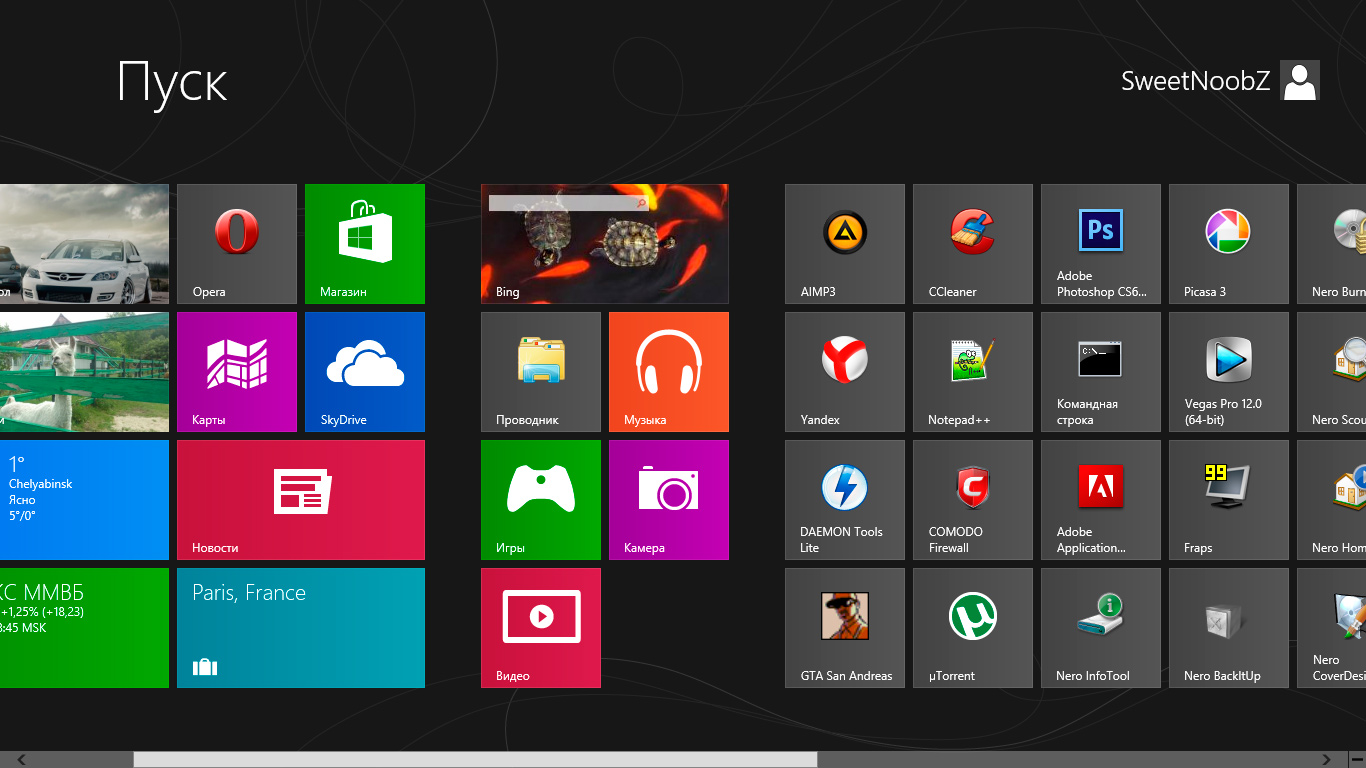This screenshot has height=768, width=1366.
Task: Launch Nero InfoTool tile
Action: [1101, 628]
